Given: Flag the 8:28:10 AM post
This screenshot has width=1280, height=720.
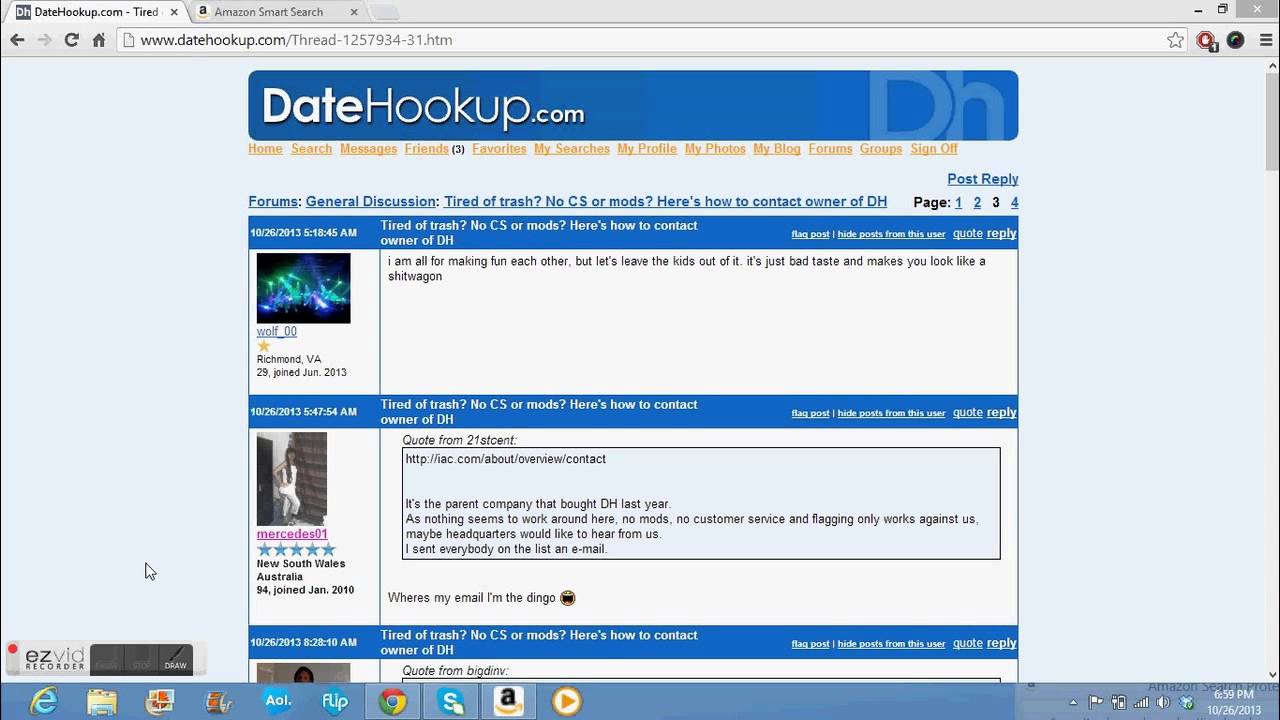Looking at the screenshot, I should pyautogui.click(x=810, y=644).
